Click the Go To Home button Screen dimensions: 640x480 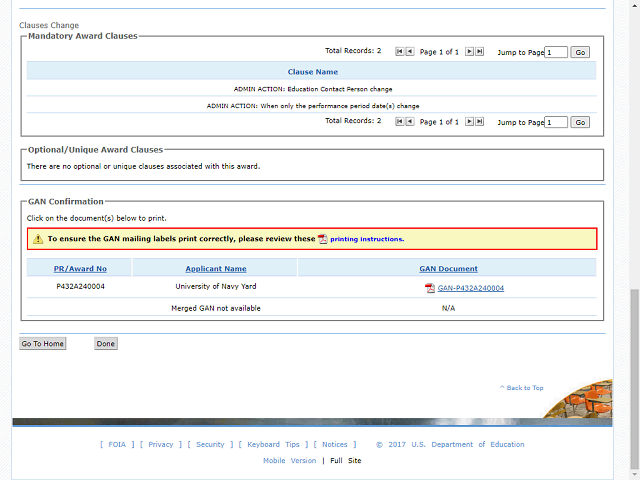coord(43,343)
